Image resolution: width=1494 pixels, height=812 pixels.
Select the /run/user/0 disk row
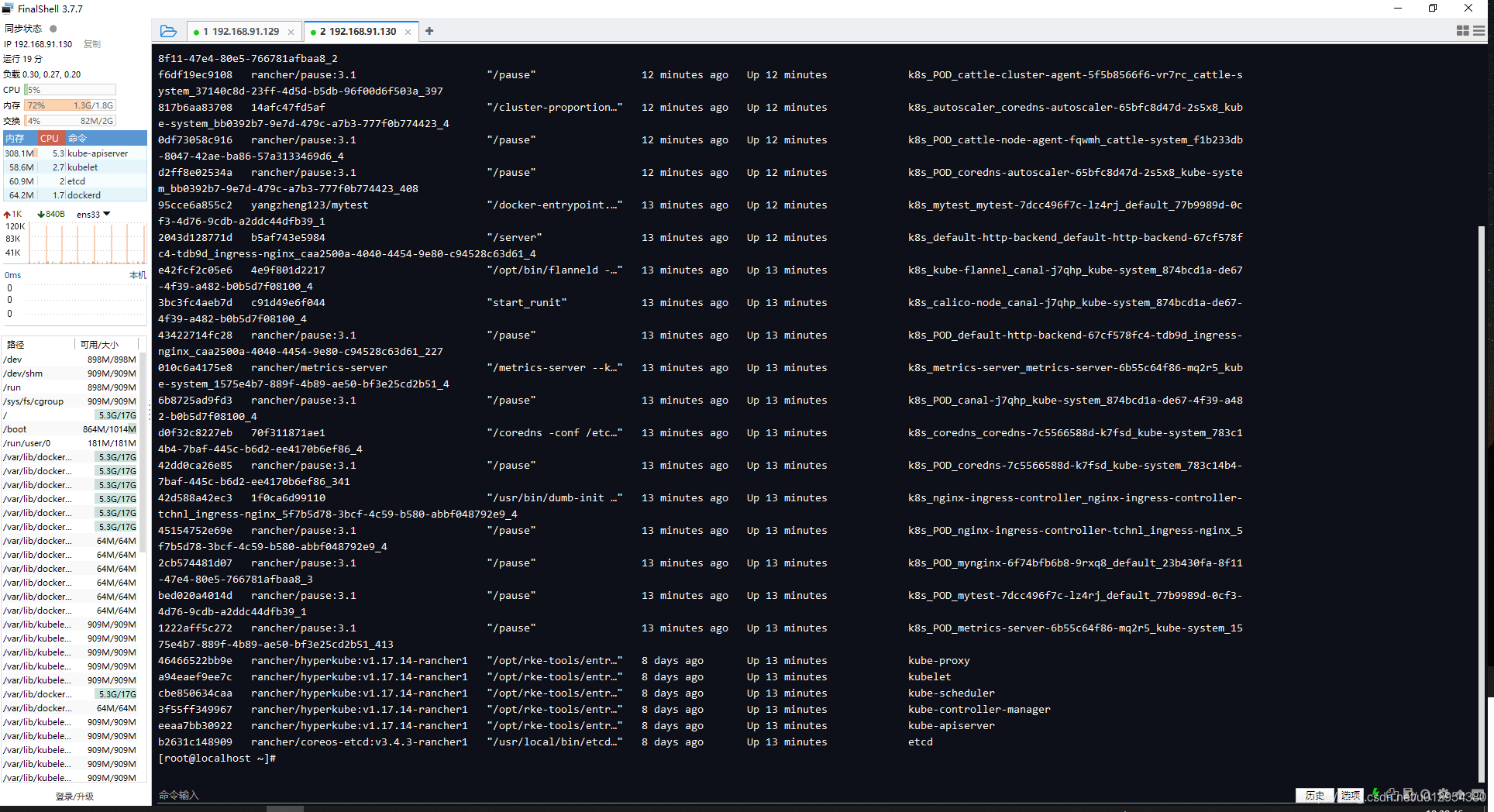tap(70, 443)
